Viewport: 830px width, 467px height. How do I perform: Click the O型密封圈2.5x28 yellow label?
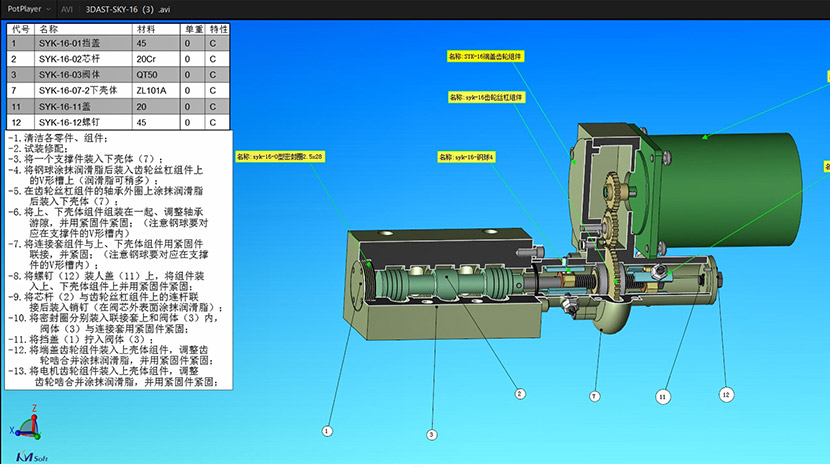(x=280, y=156)
